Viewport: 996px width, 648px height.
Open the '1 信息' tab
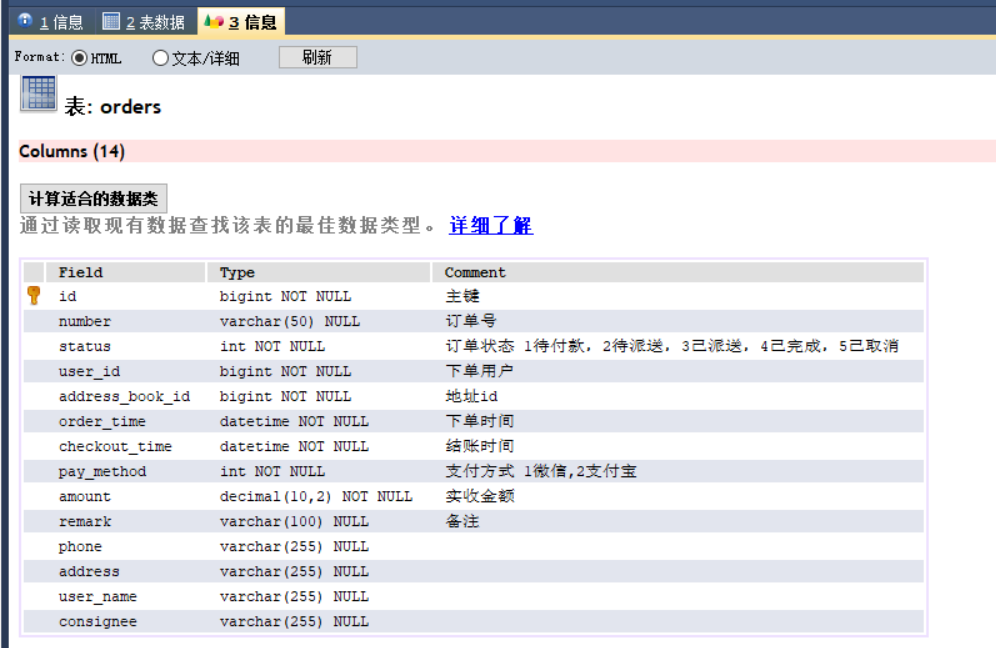[52, 22]
